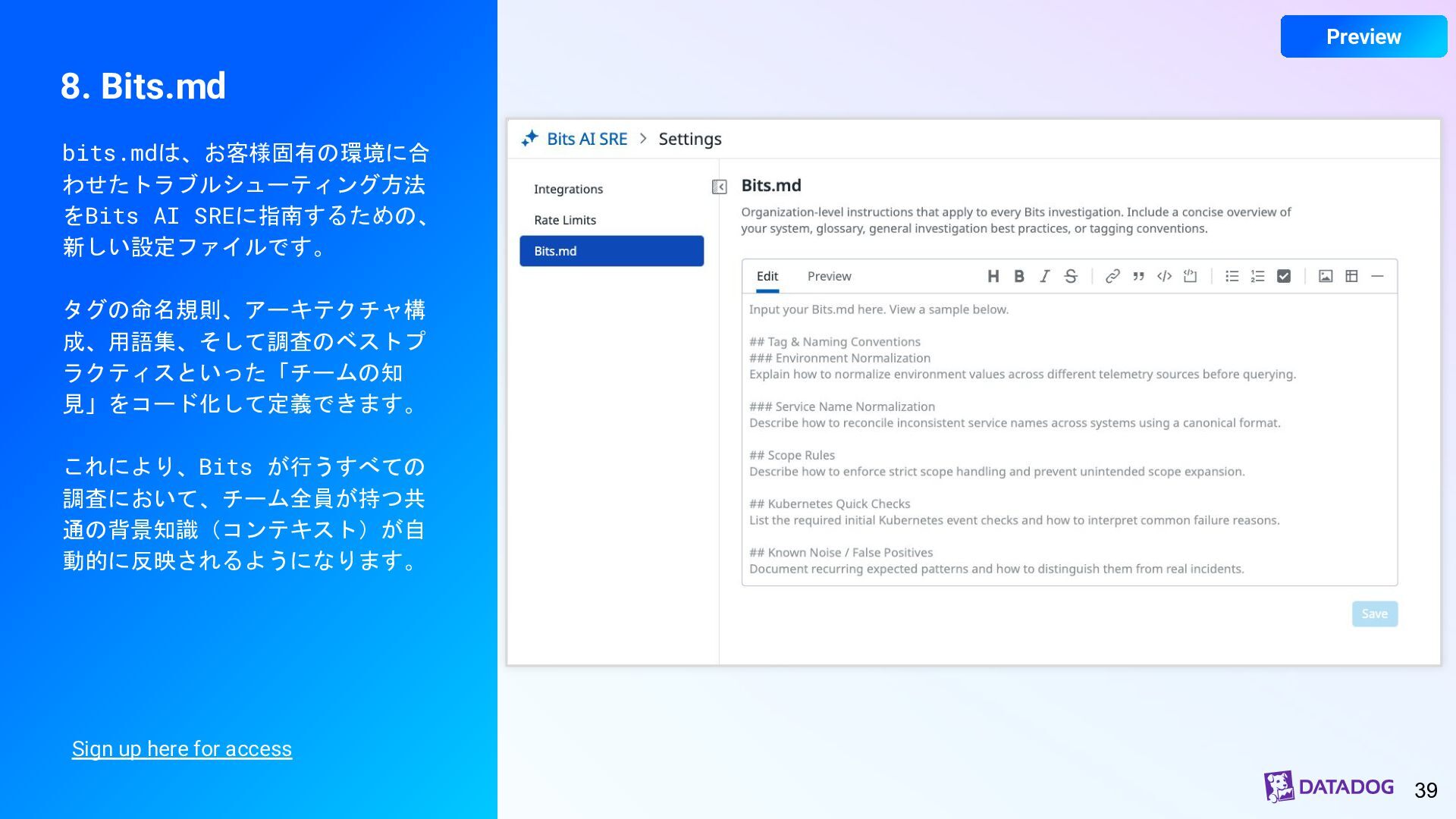Image resolution: width=1456 pixels, height=819 pixels.
Task: Open Sign up here for access link
Action: tap(182, 748)
